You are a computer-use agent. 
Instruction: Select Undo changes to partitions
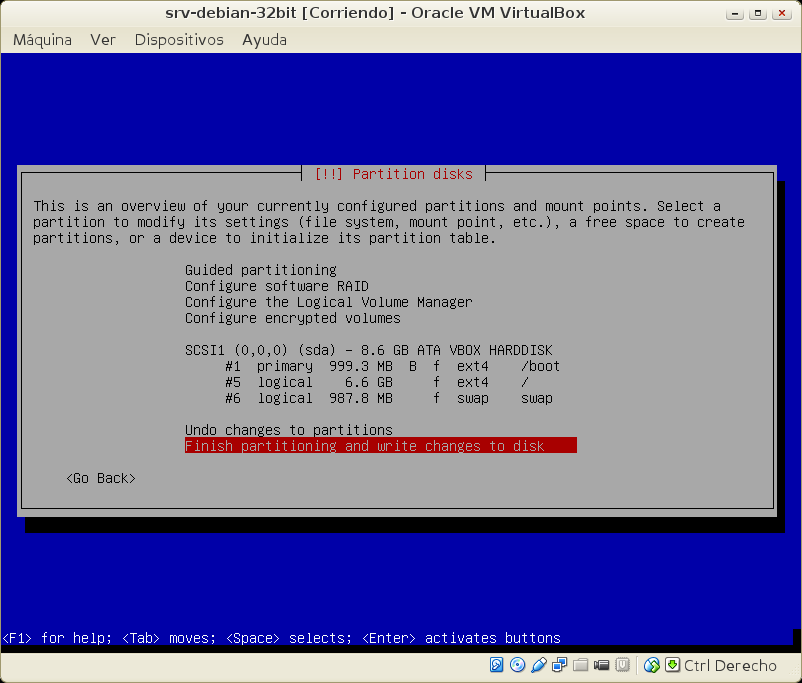288,430
